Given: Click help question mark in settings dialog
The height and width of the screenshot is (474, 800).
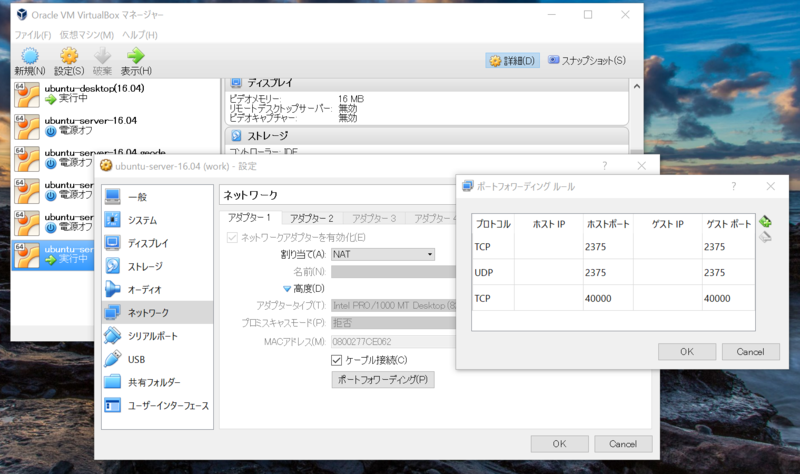Looking at the screenshot, I should (x=604, y=166).
